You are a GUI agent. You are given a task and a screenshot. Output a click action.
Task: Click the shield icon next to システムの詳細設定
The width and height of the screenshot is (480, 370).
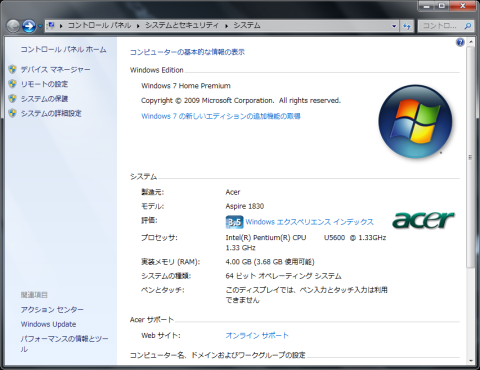pyautogui.click(x=12, y=113)
